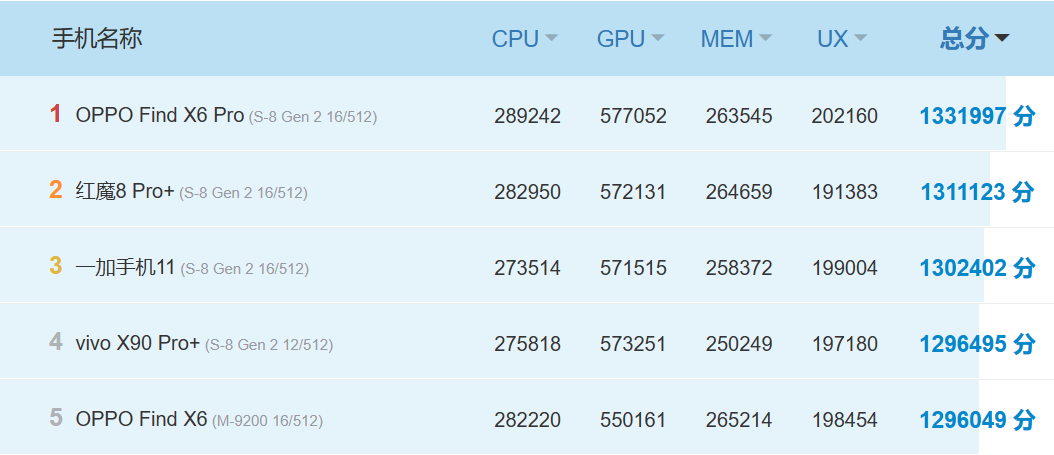The image size is (1054, 455).
Task: Click GPU score 573251
Action: point(633,344)
